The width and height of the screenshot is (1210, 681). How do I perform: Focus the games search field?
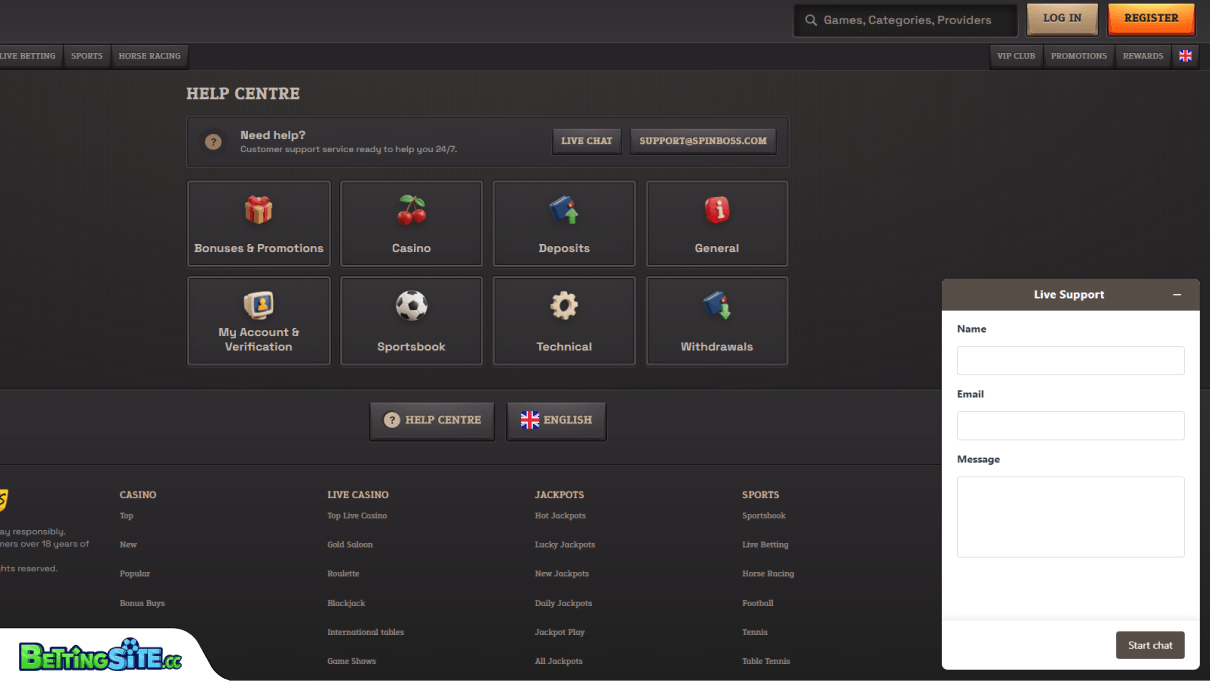tap(905, 20)
